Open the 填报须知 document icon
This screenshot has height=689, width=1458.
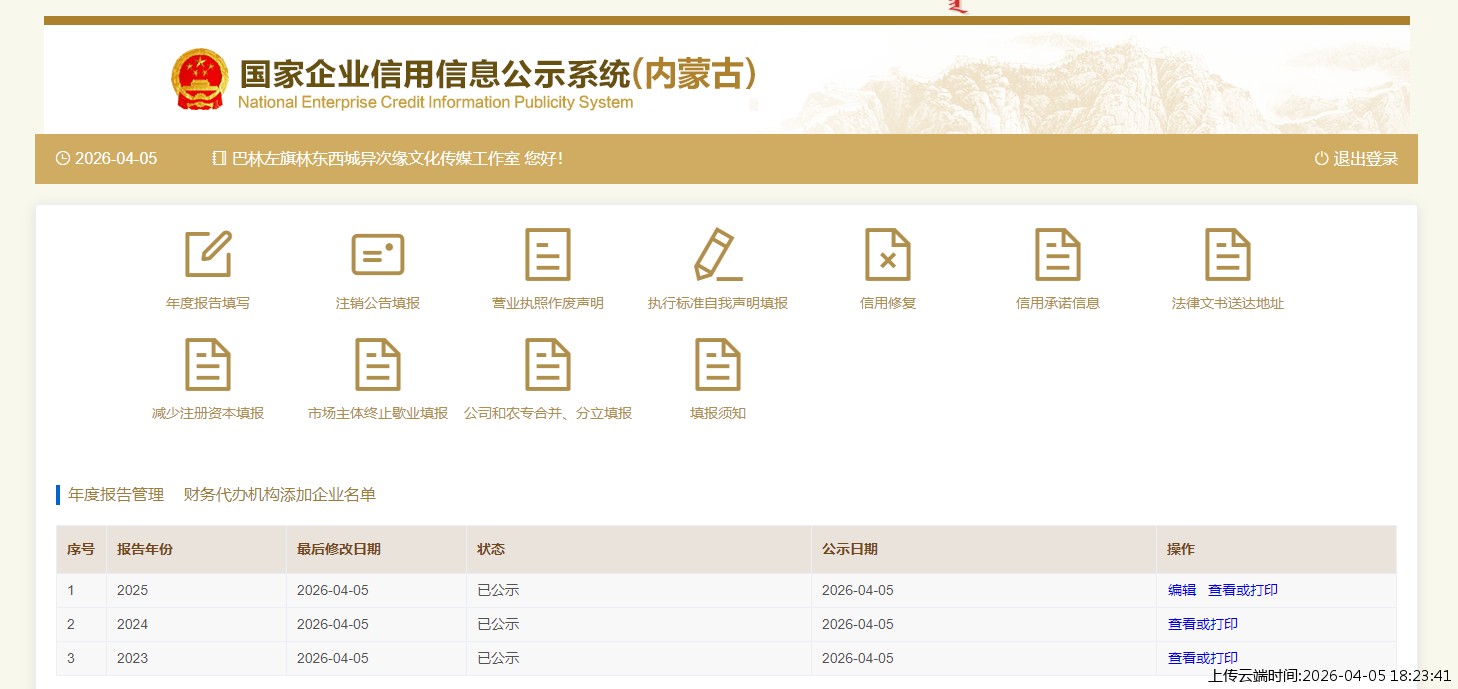[718, 364]
